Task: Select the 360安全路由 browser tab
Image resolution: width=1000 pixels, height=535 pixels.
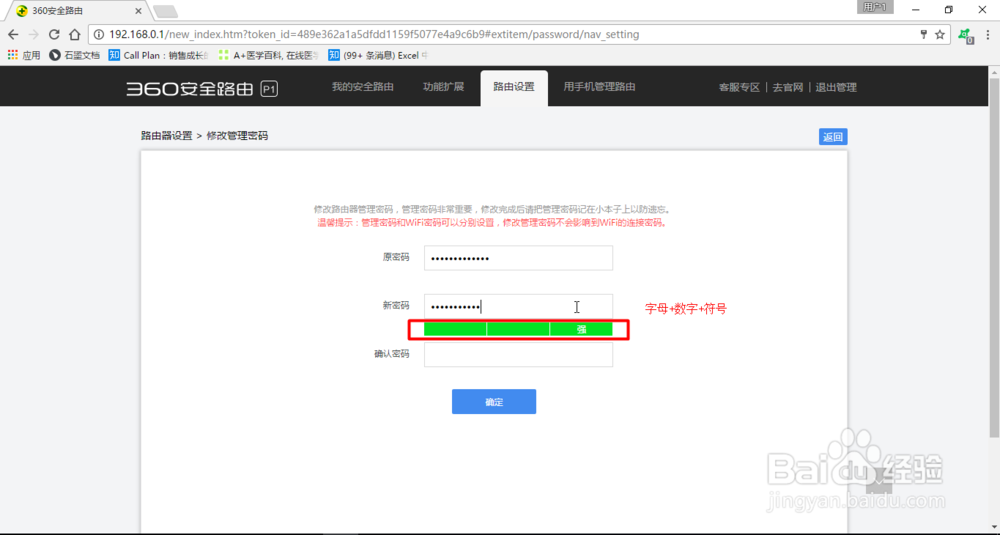Action: coord(75,11)
